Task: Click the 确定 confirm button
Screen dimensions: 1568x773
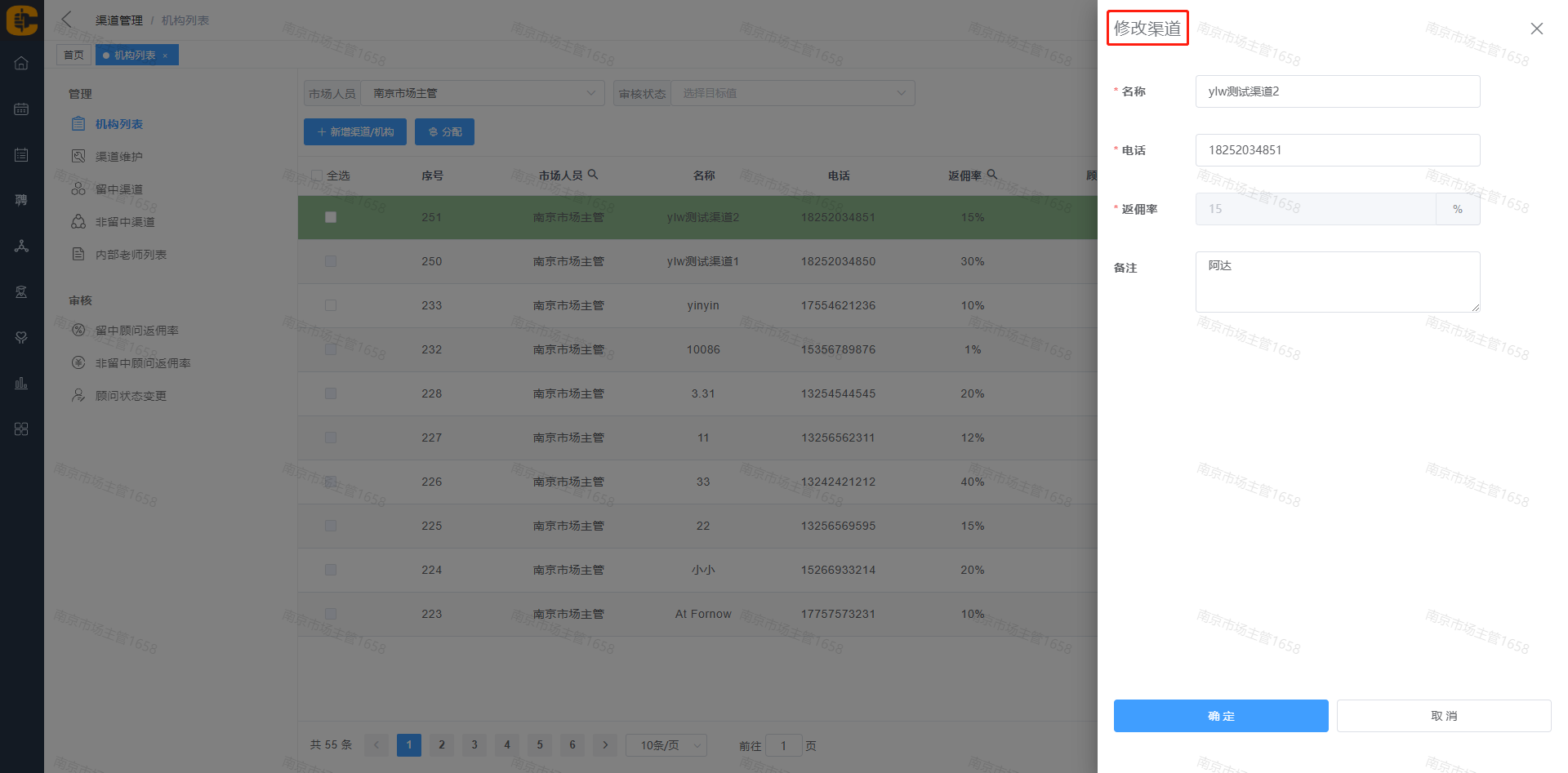Action: [x=1220, y=716]
